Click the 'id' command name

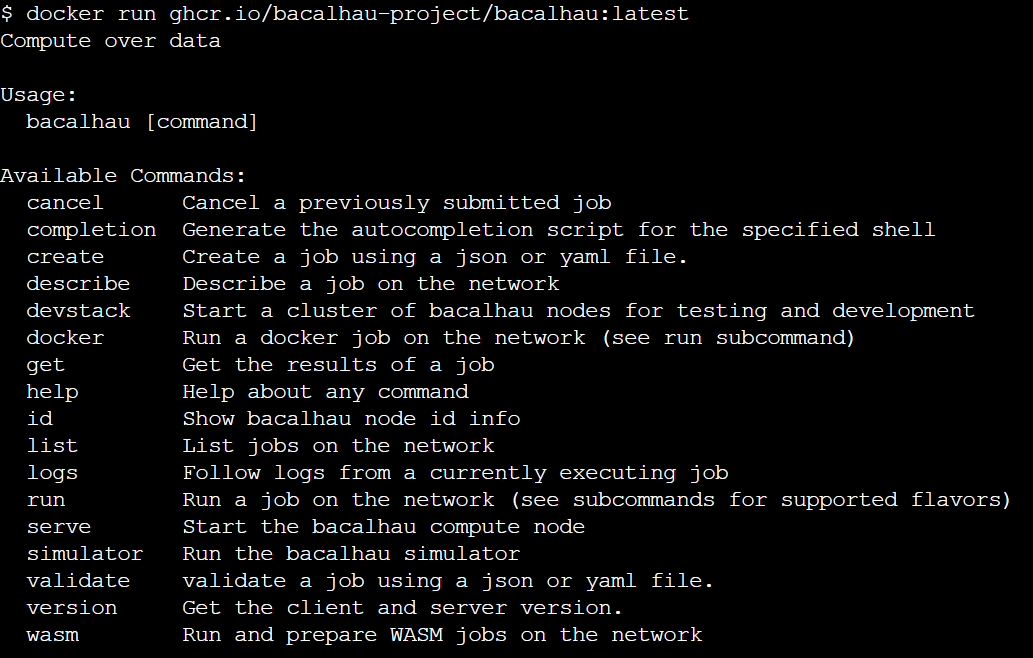click(x=40, y=419)
